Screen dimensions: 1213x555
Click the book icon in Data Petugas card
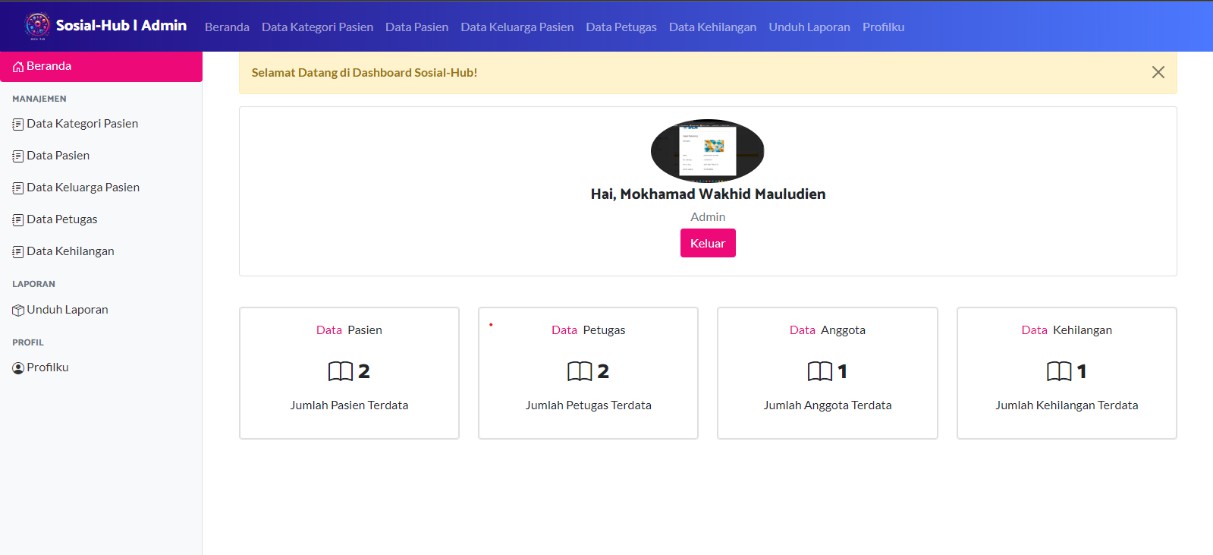tap(580, 372)
